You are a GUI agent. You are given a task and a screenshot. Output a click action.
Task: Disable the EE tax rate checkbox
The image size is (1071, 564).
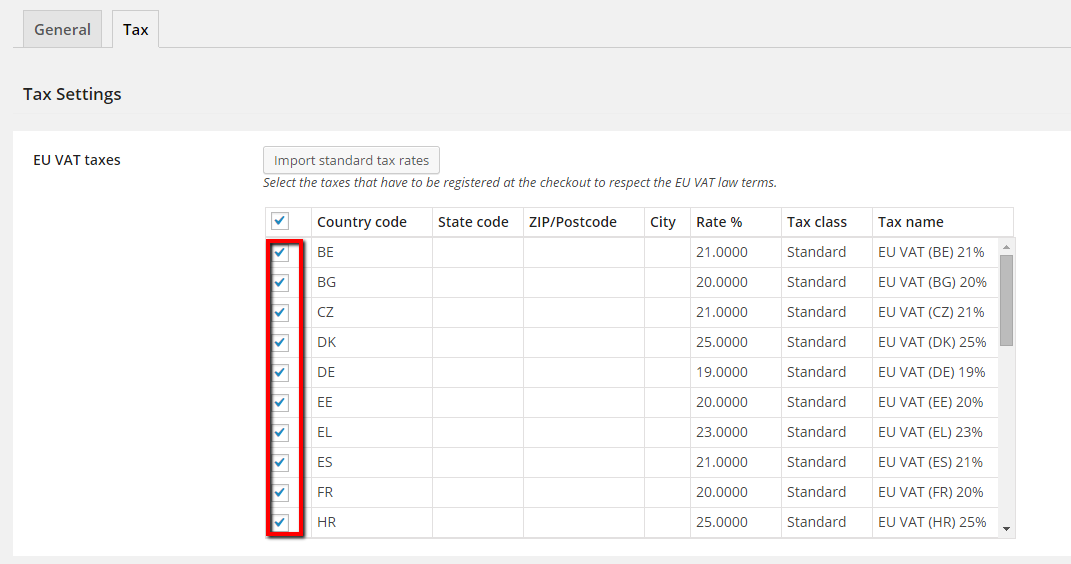pos(280,402)
